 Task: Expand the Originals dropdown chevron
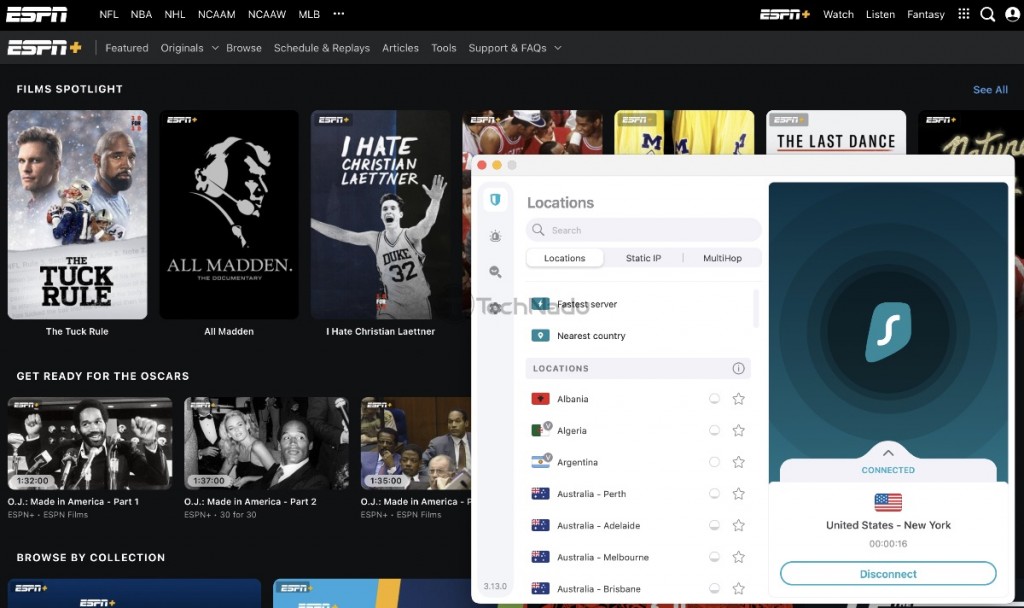(215, 48)
